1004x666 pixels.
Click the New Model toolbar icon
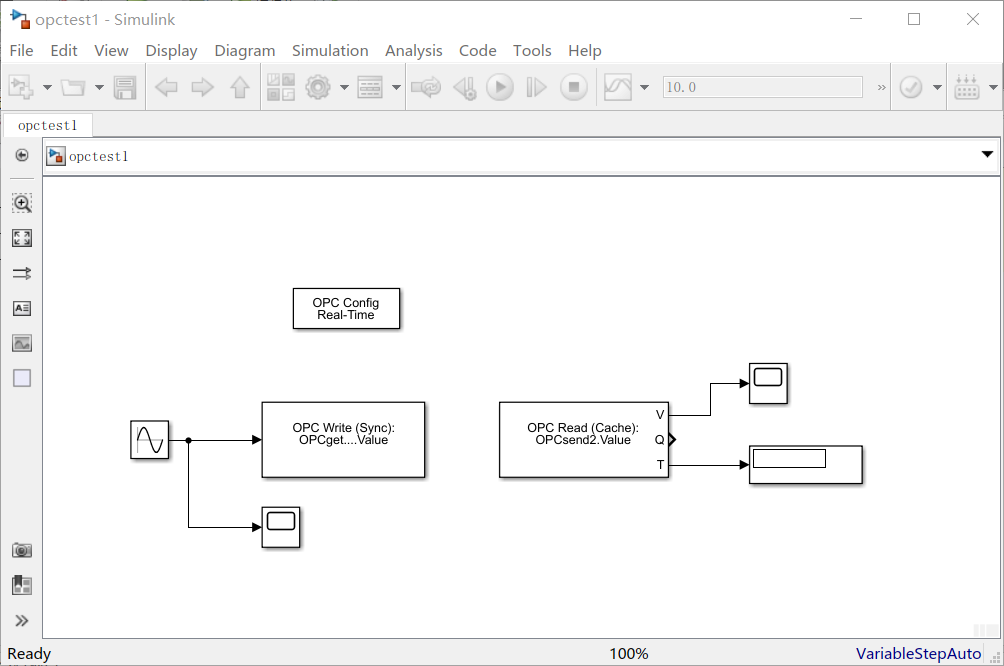(x=21, y=87)
